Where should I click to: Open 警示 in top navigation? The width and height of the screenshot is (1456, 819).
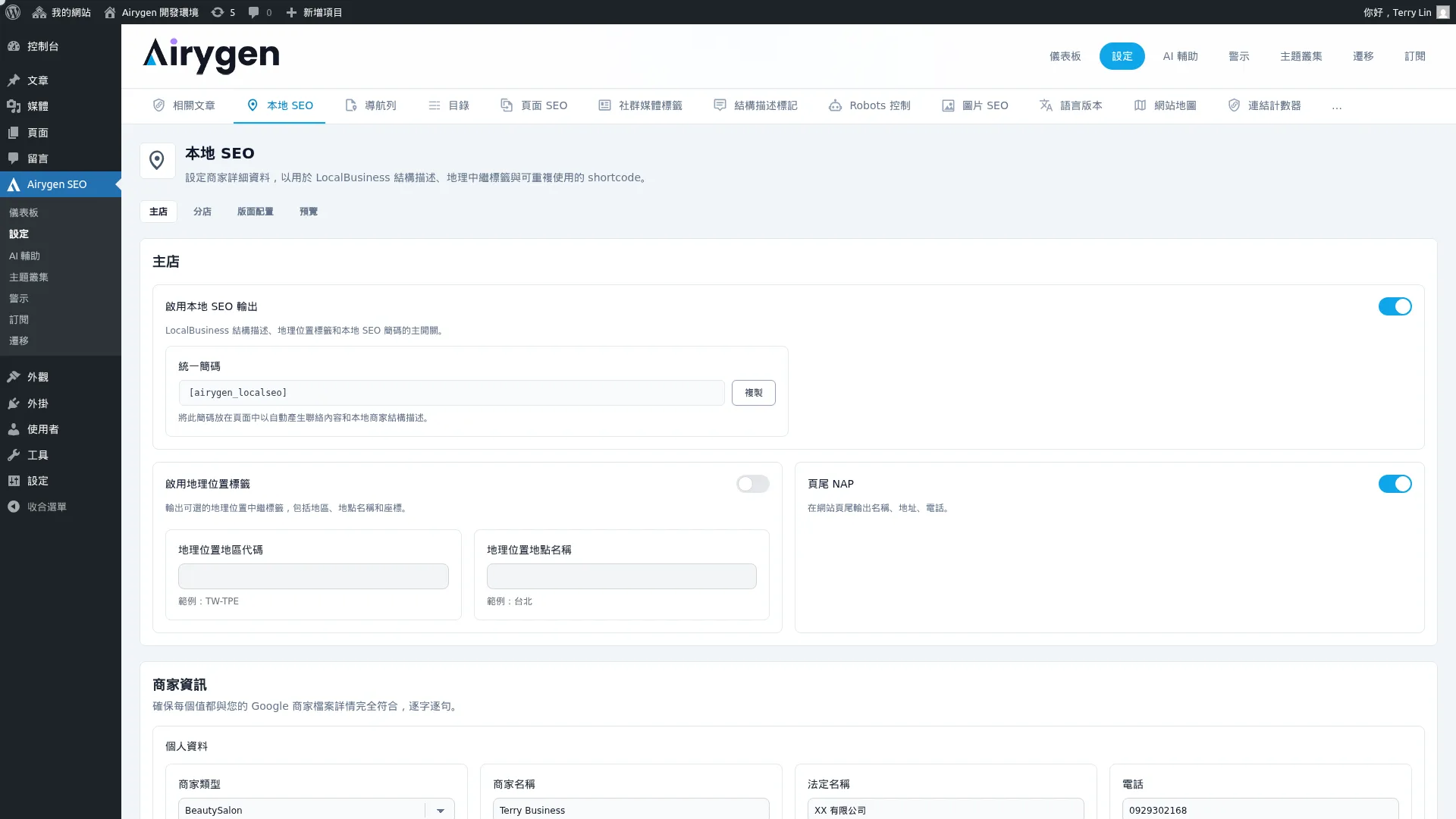pyautogui.click(x=1238, y=56)
